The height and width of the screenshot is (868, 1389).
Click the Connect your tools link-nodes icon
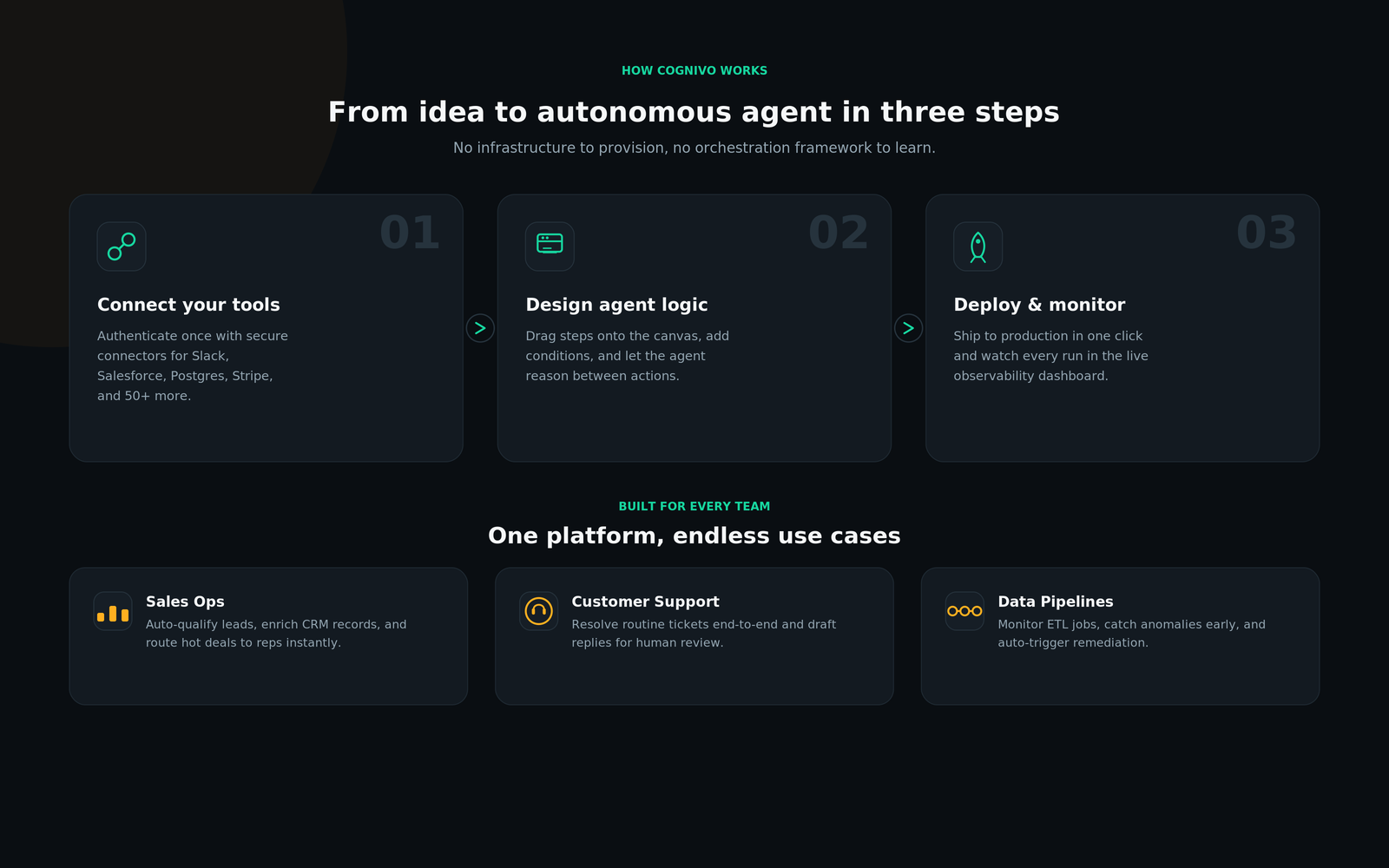[x=122, y=247]
